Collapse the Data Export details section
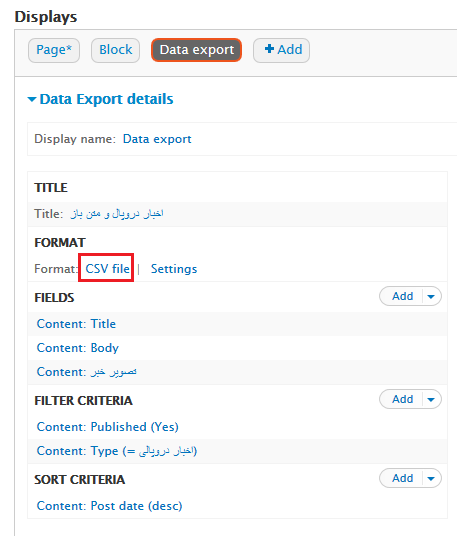The width and height of the screenshot is (457, 549). (x=101, y=99)
